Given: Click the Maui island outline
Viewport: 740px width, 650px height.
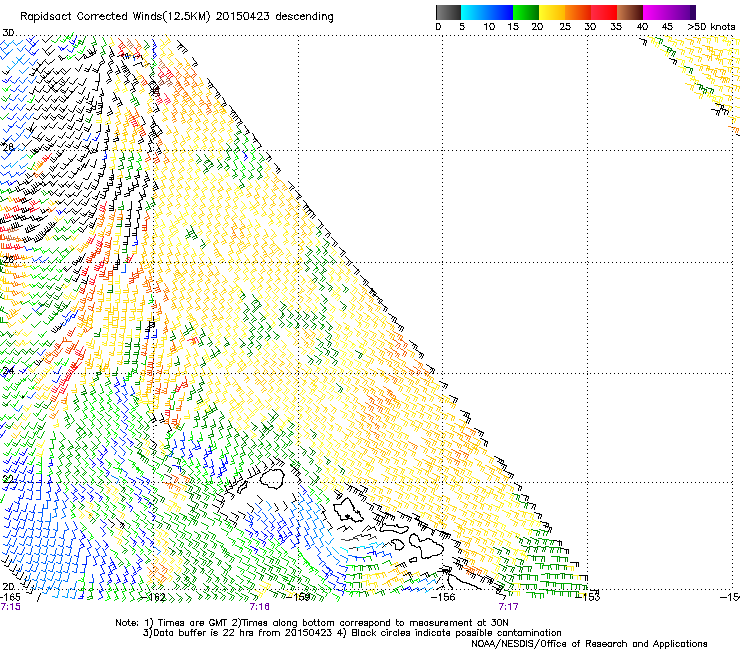Looking at the screenshot, I should (x=426, y=545).
